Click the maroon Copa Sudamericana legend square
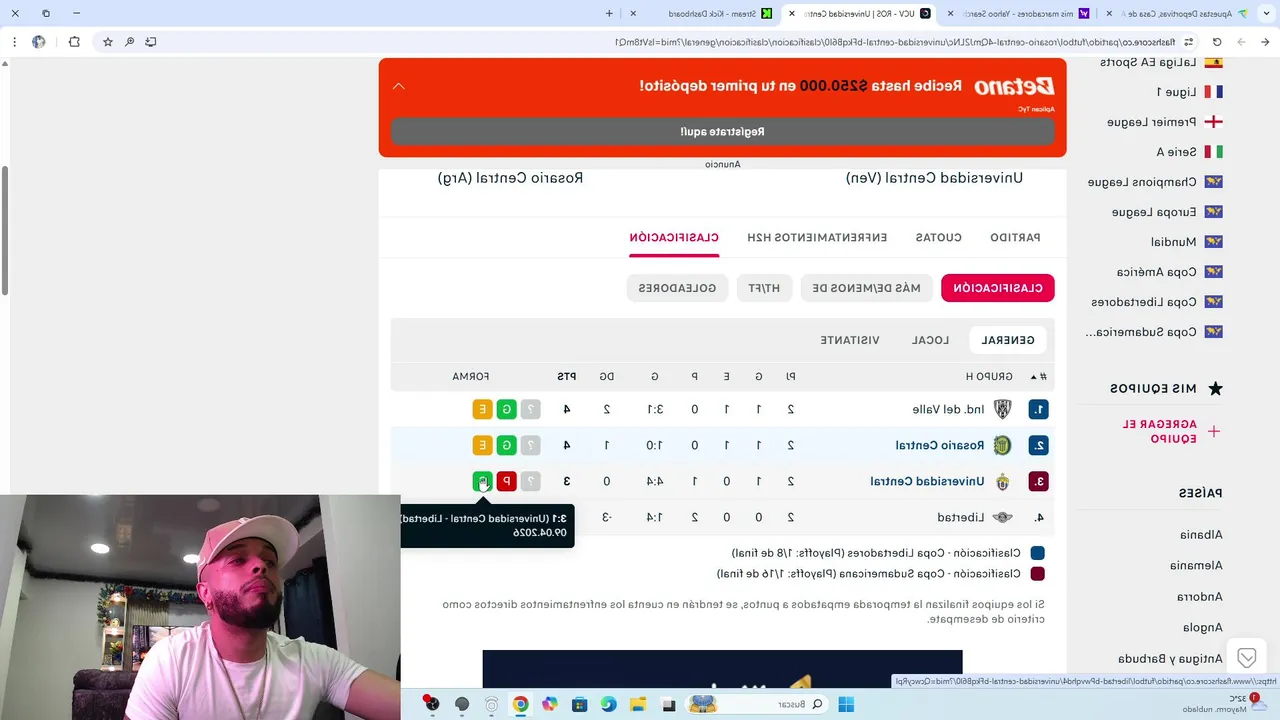 click(1038, 574)
